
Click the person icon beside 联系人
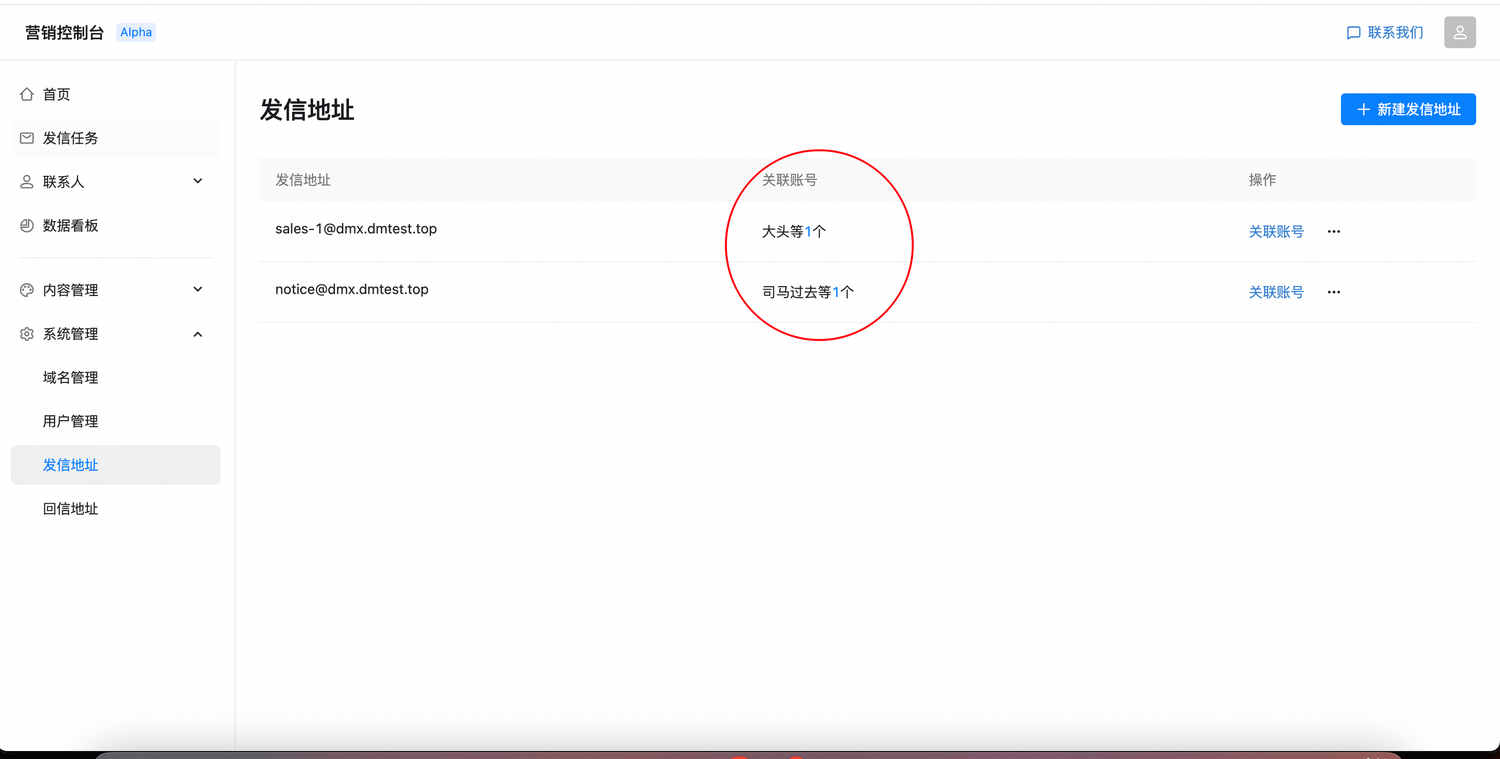[27, 182]
